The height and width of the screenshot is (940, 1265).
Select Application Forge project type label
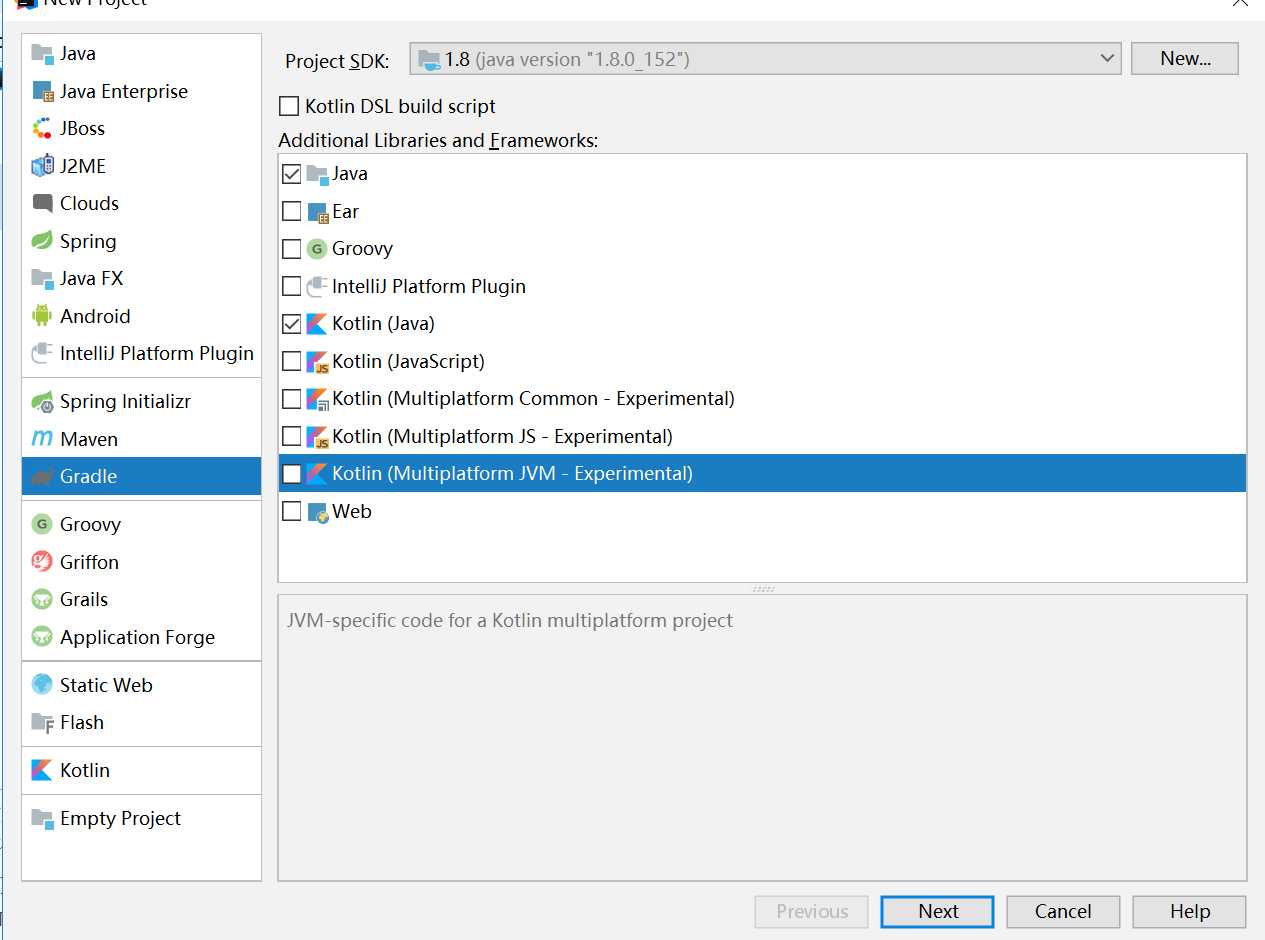coord(137,637)
